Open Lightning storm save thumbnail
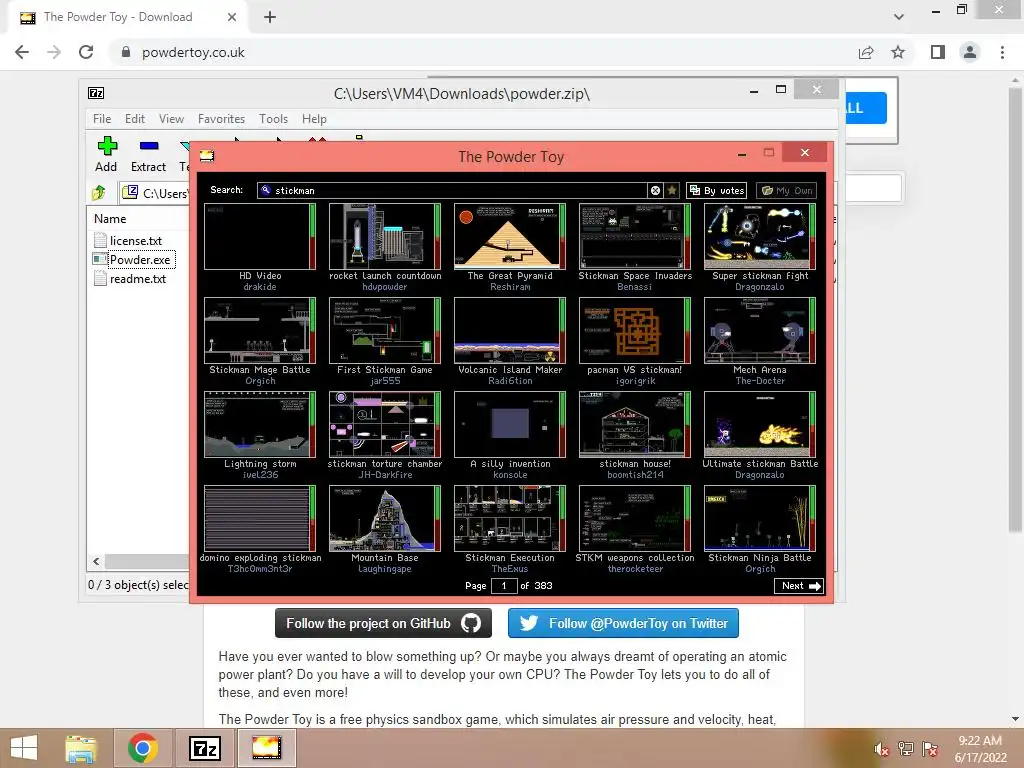Viewport: 1024px width, 768px height. pos(259,424)
